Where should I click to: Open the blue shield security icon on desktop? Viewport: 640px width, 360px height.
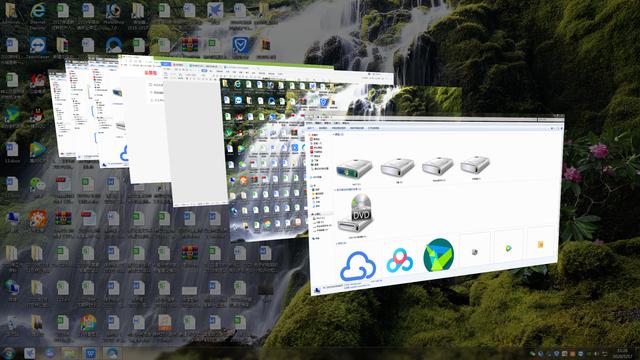click(x=240, y=44)
